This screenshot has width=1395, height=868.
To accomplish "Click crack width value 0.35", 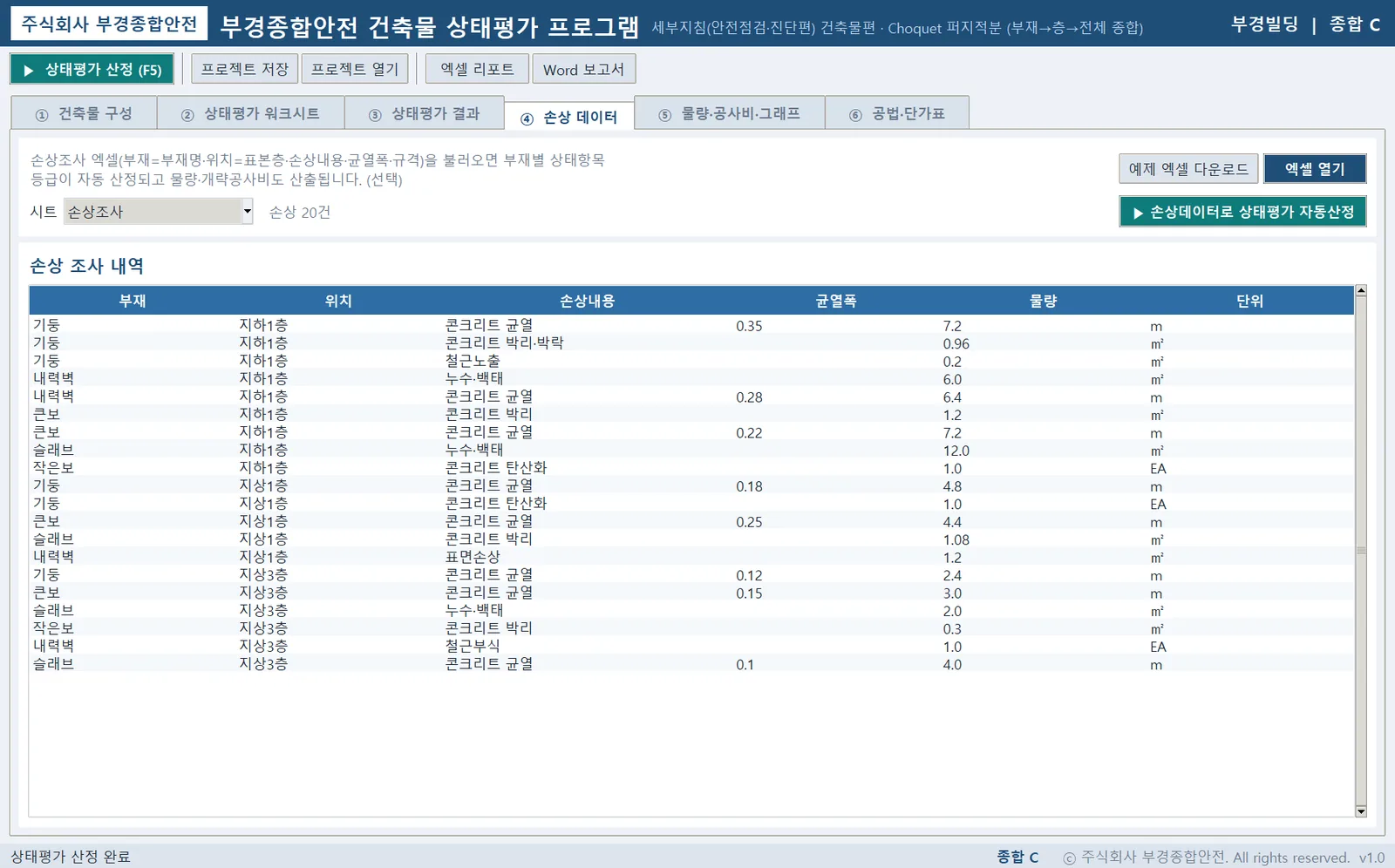I will (749, 326).
